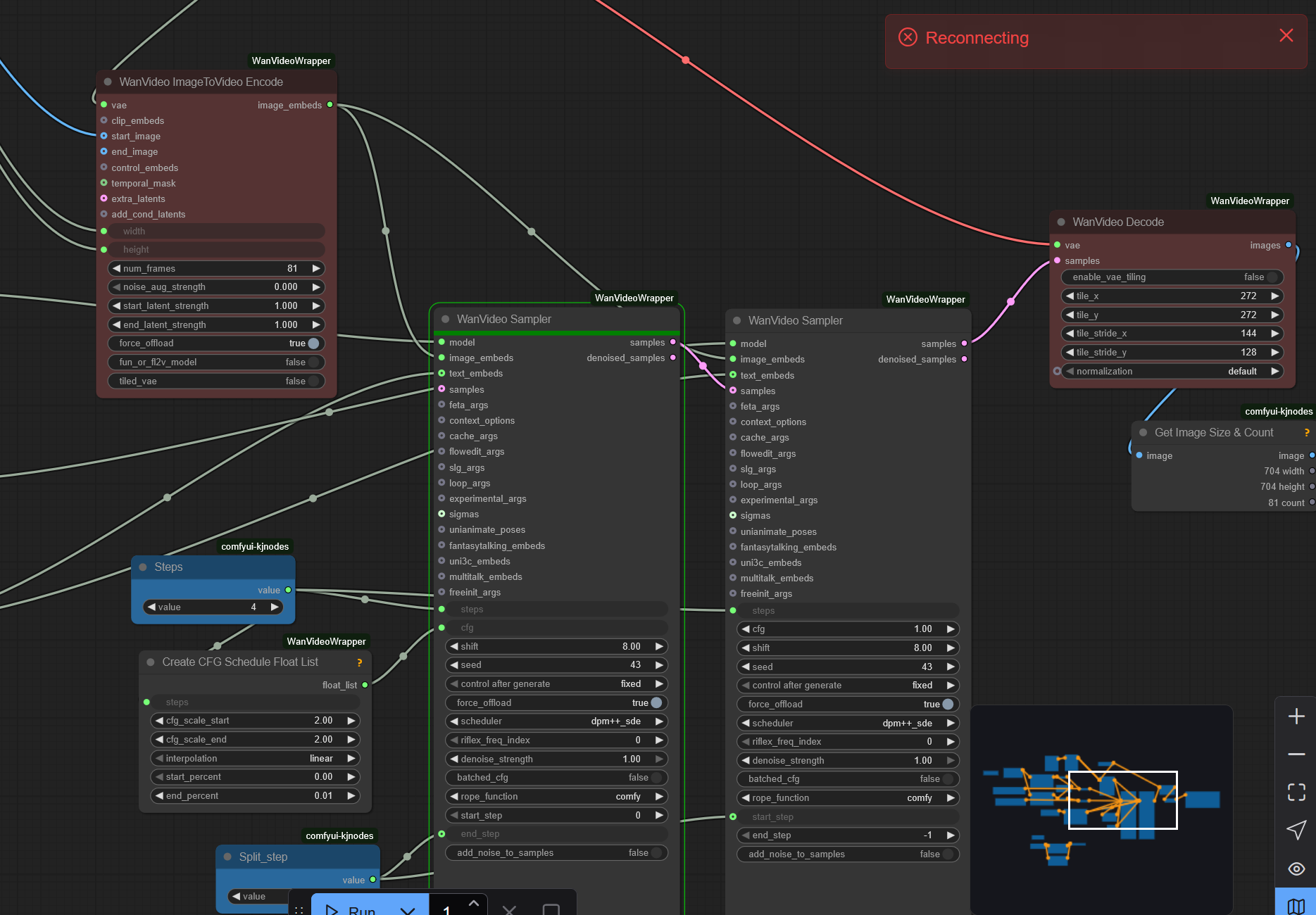Toggle force_offload on ImageToVideo Encode node

point(216,343)
